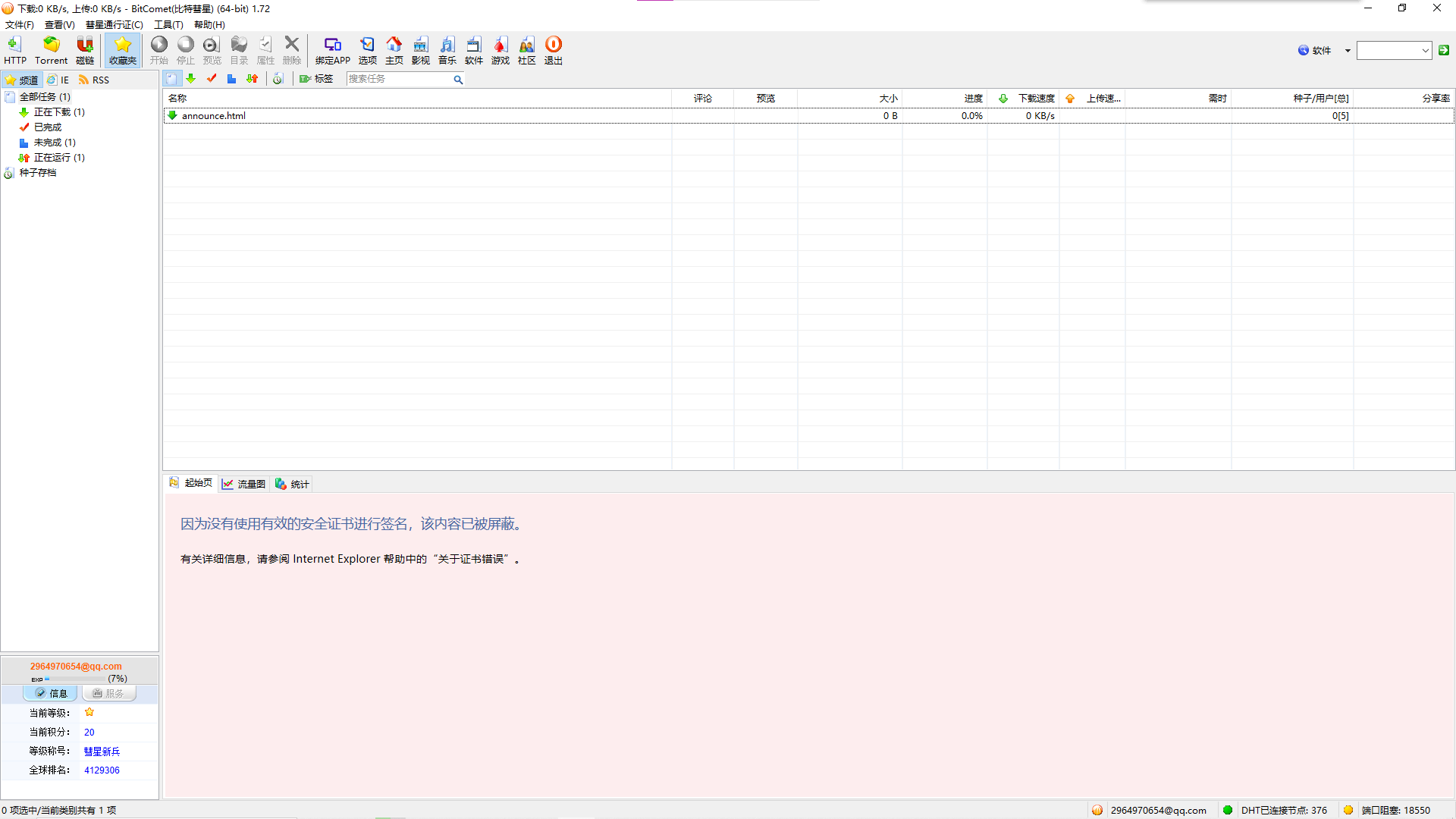Viewport: 1456px width, 819px height.
Task: Switch to the RSS tab
Action: click(x=94, y=80)
